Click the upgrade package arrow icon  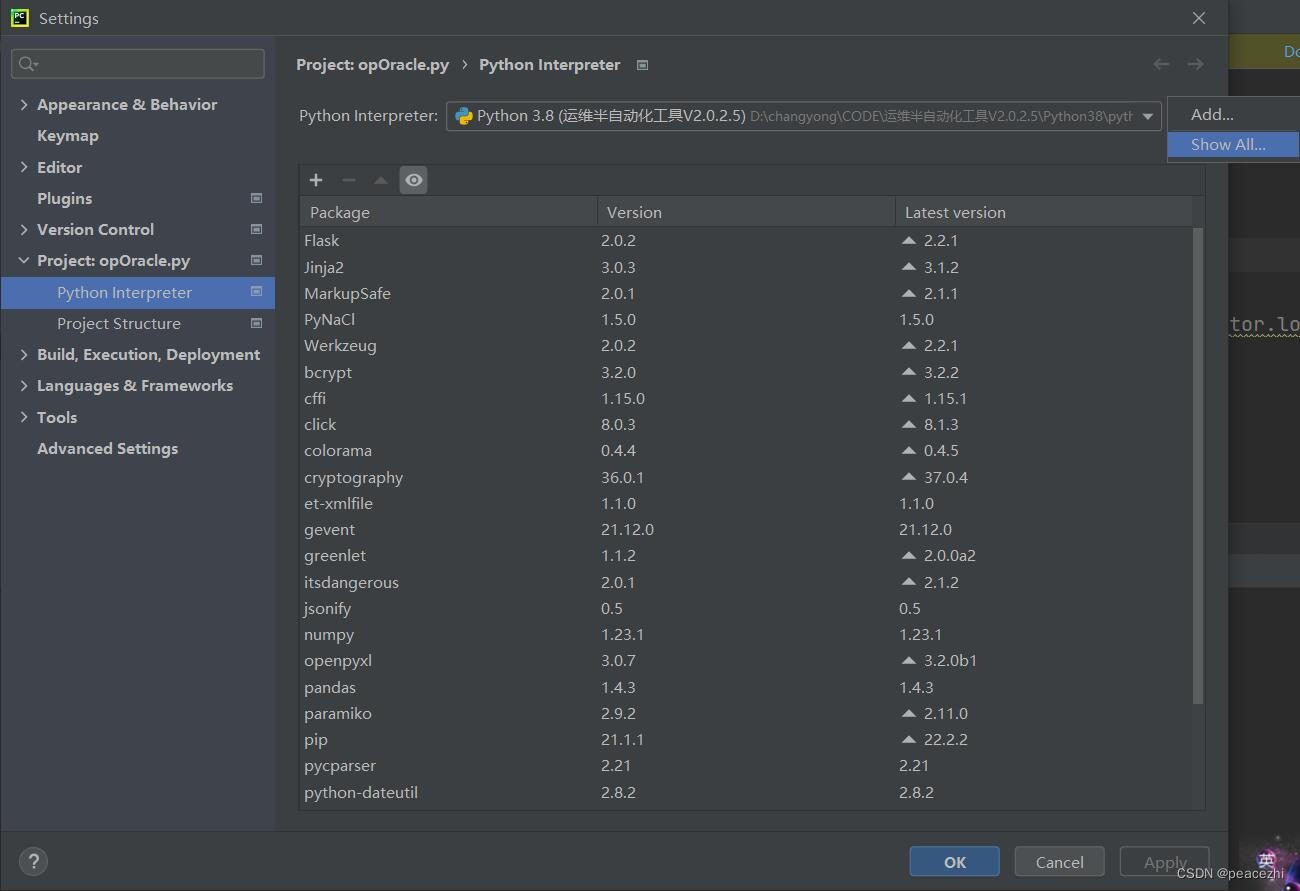pos(380,180)
